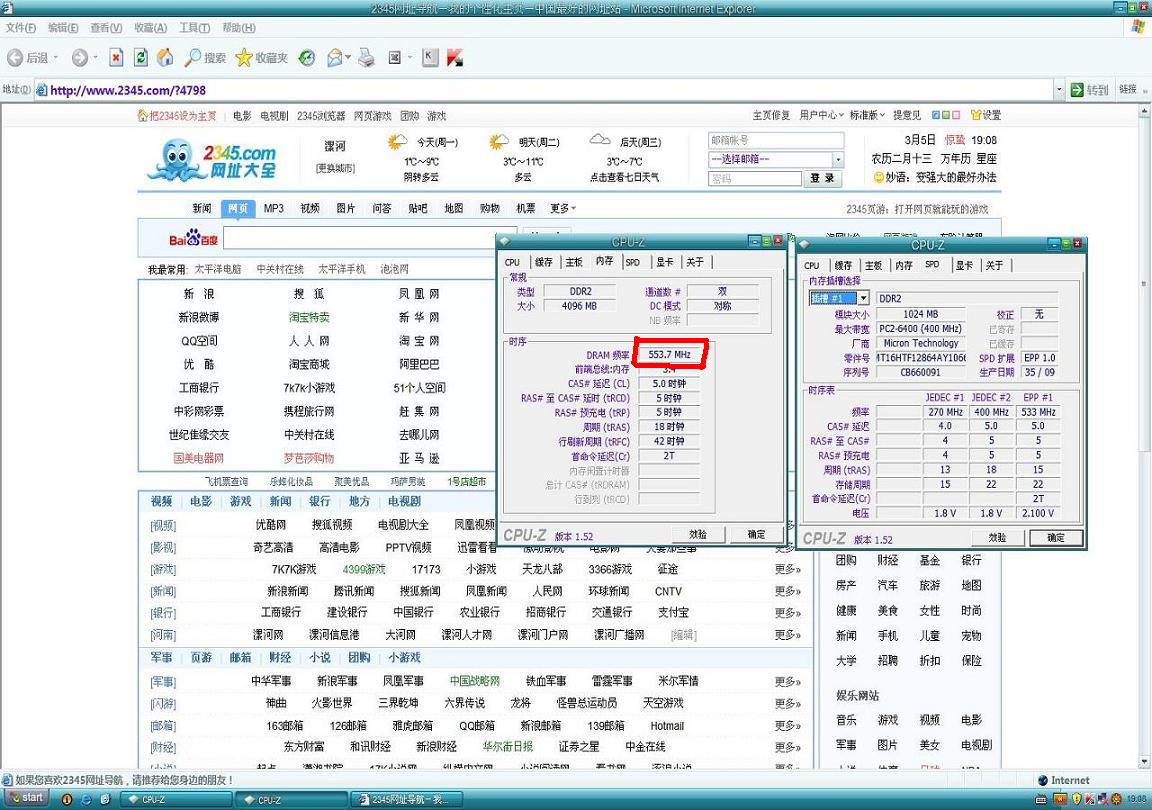
Task: Open the 编辑(E) menu
Action: coord(63,27)
